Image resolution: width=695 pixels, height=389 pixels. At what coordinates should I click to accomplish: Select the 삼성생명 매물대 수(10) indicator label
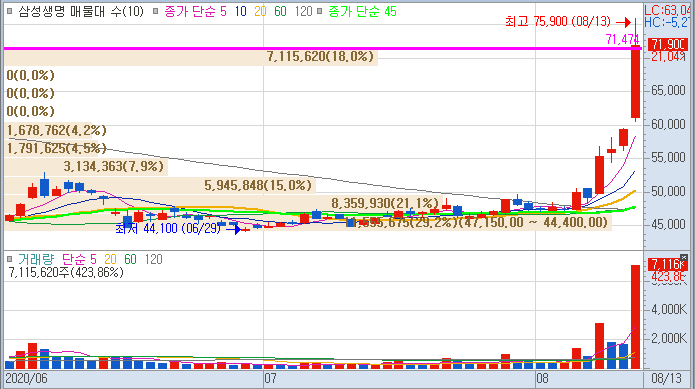click(x=81, y=12)
